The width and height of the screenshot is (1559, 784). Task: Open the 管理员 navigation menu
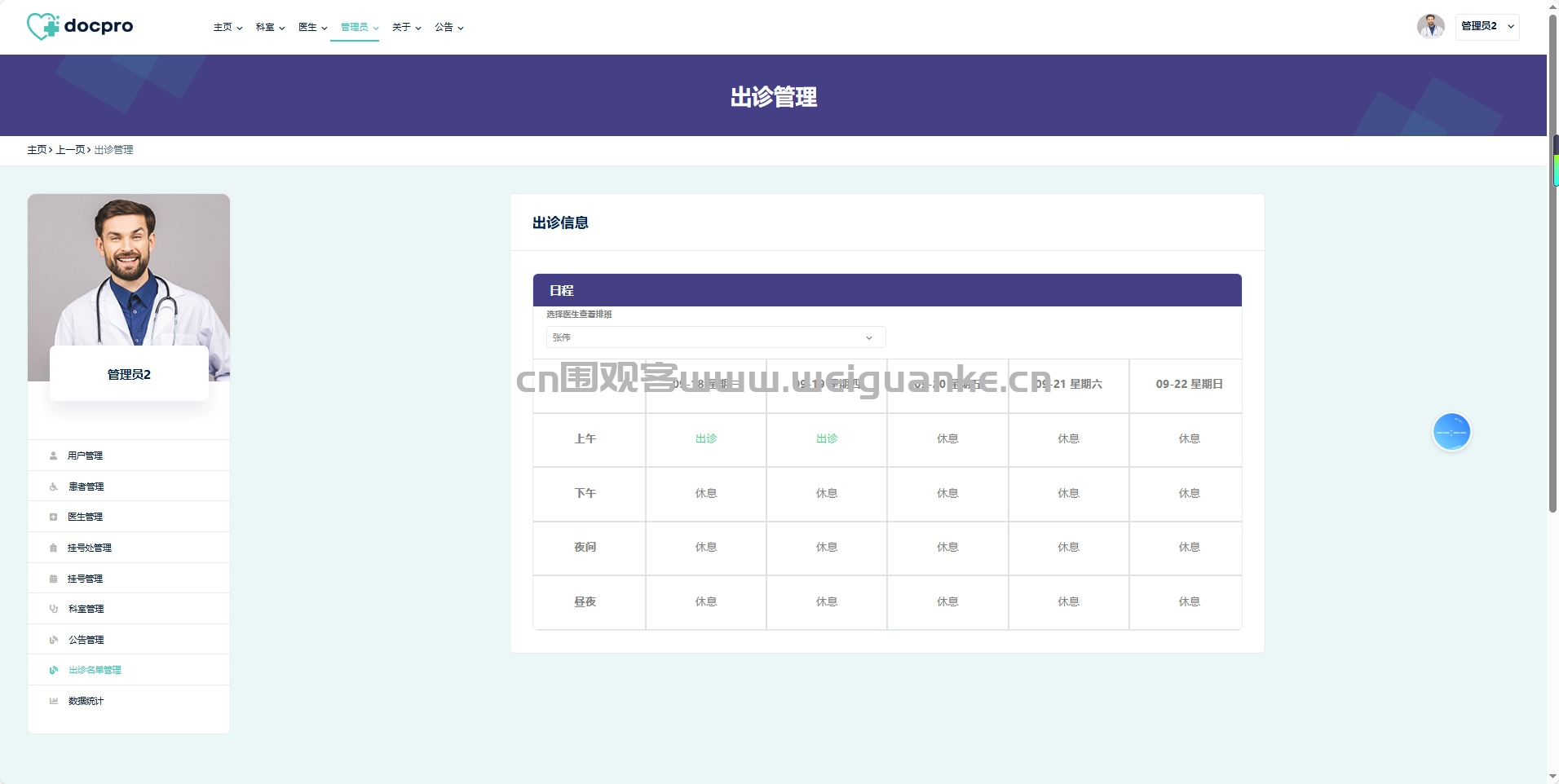[x=360, y=27]
